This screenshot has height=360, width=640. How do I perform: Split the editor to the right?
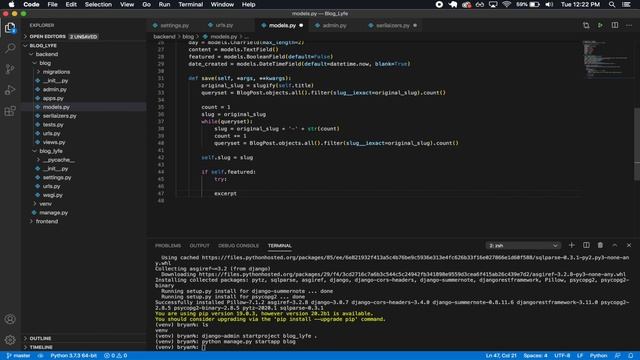click(615, 25)
